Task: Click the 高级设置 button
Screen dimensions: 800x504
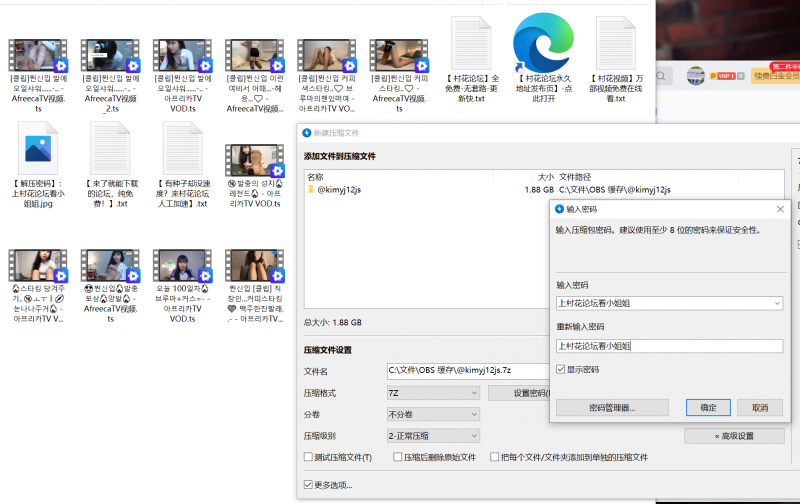Action: click(734, 436)
